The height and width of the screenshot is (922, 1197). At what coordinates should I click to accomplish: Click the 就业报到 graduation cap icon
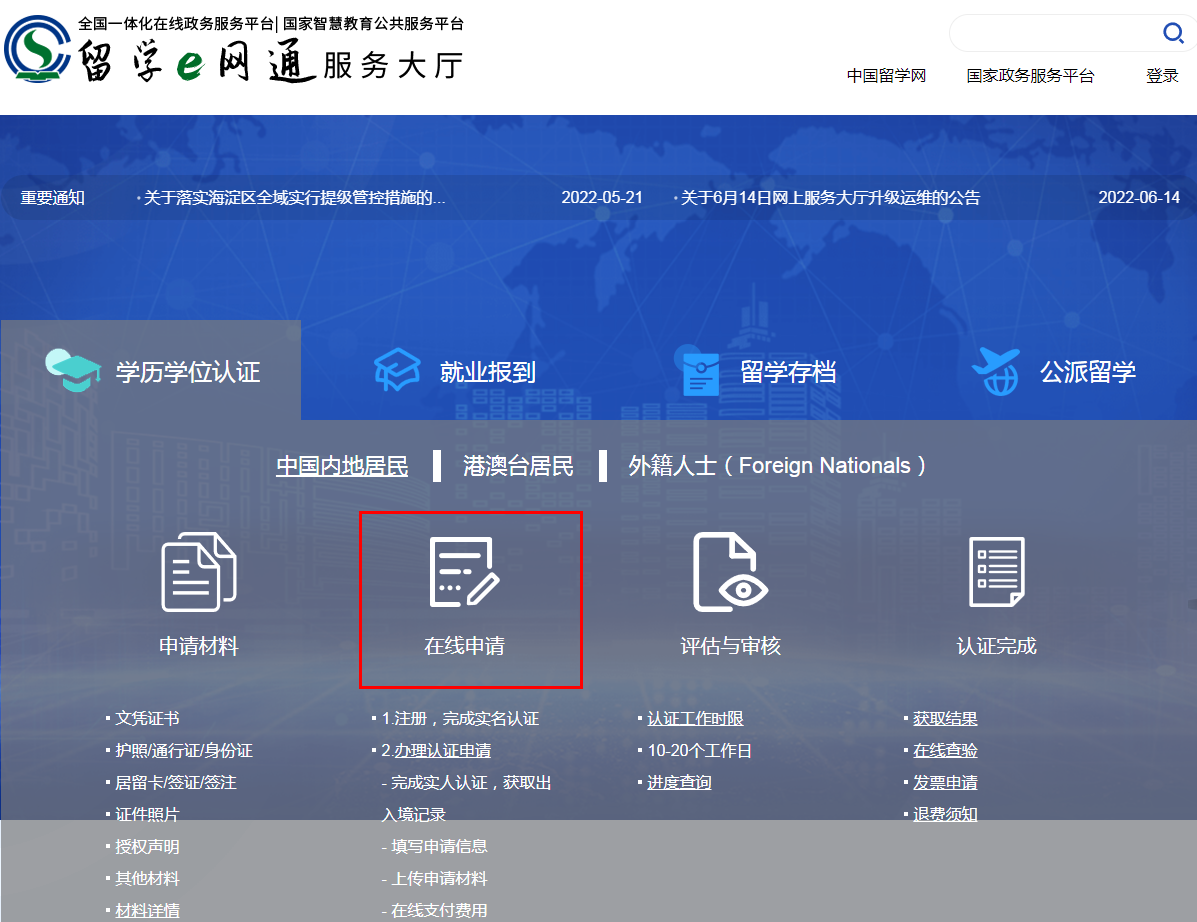coord(397,371)
